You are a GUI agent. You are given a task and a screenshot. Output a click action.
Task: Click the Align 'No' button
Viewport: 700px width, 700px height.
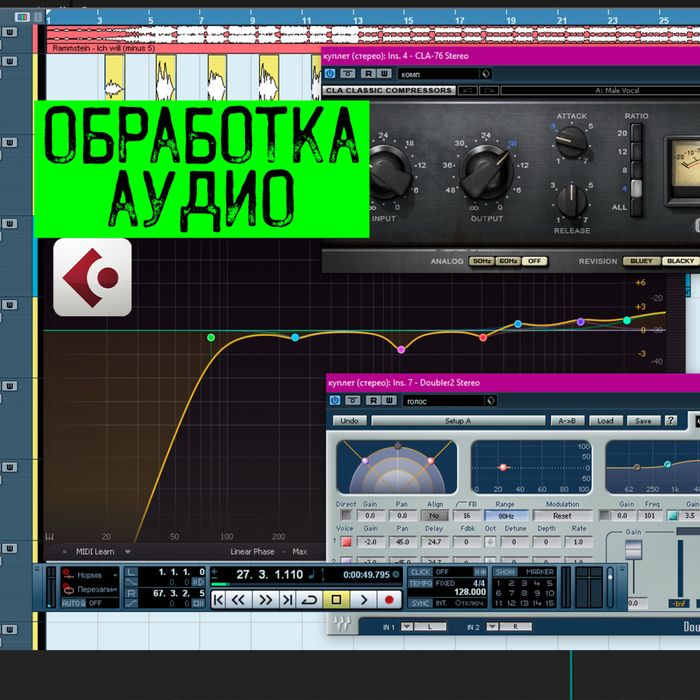[434, 516]
